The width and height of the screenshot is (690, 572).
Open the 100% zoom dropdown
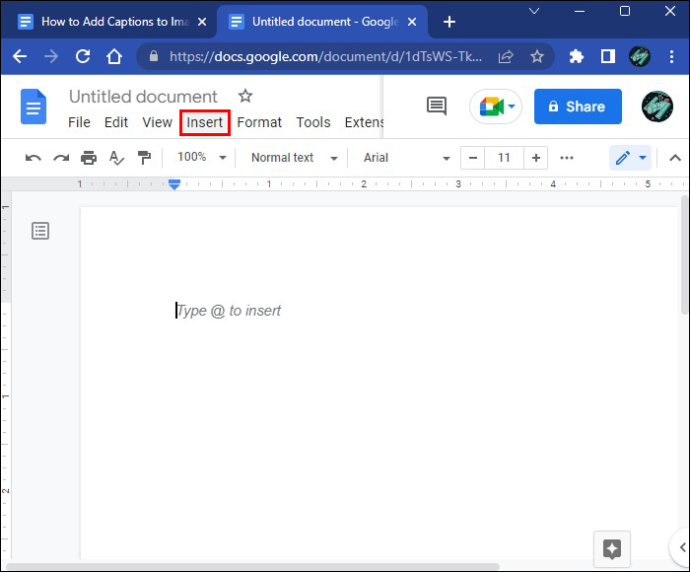pos(202,157)
